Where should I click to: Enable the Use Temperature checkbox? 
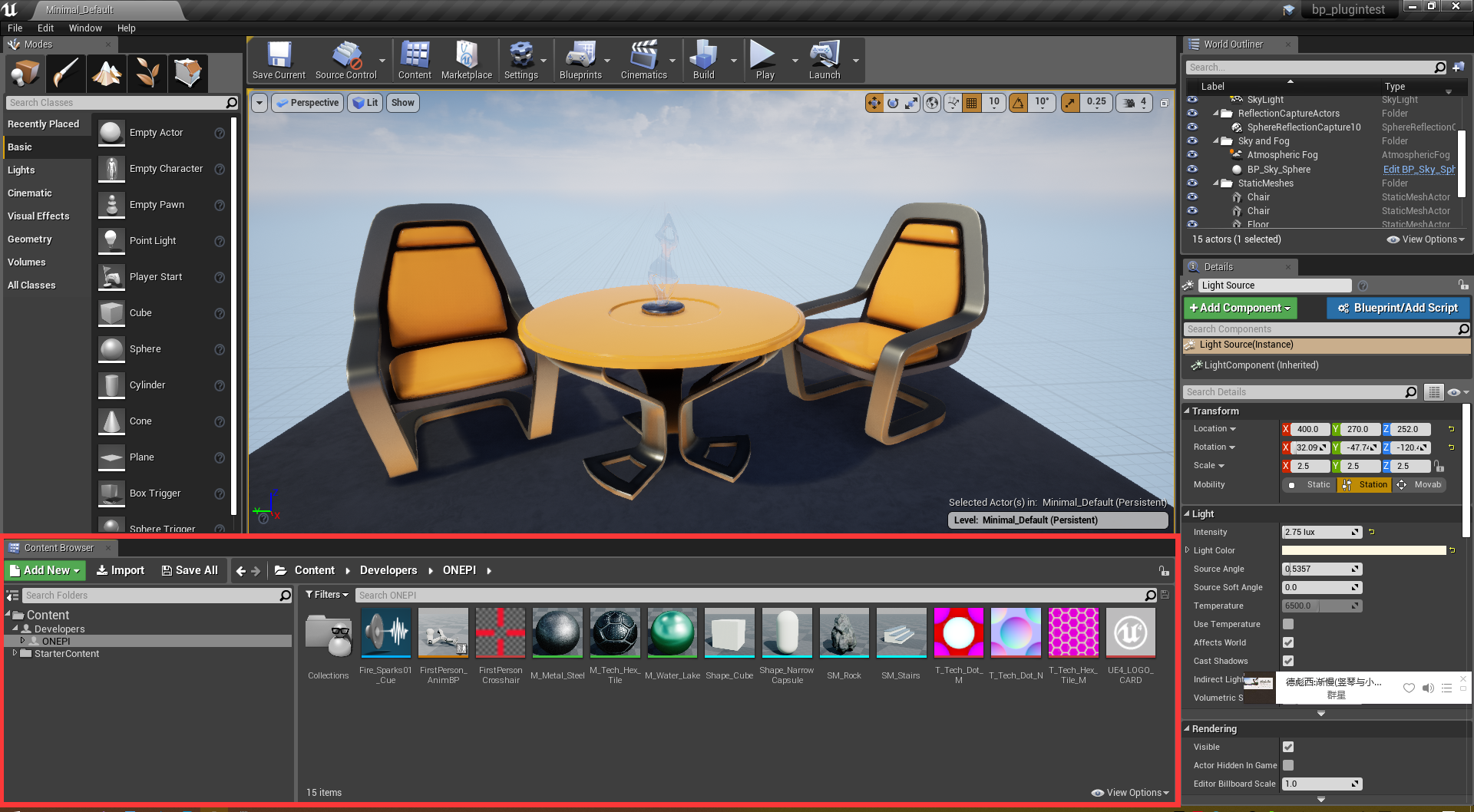[x=1287, y=624]
